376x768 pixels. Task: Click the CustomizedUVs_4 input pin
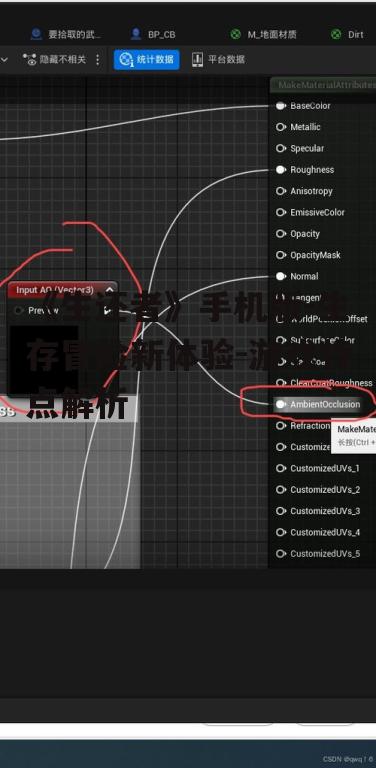281,532
